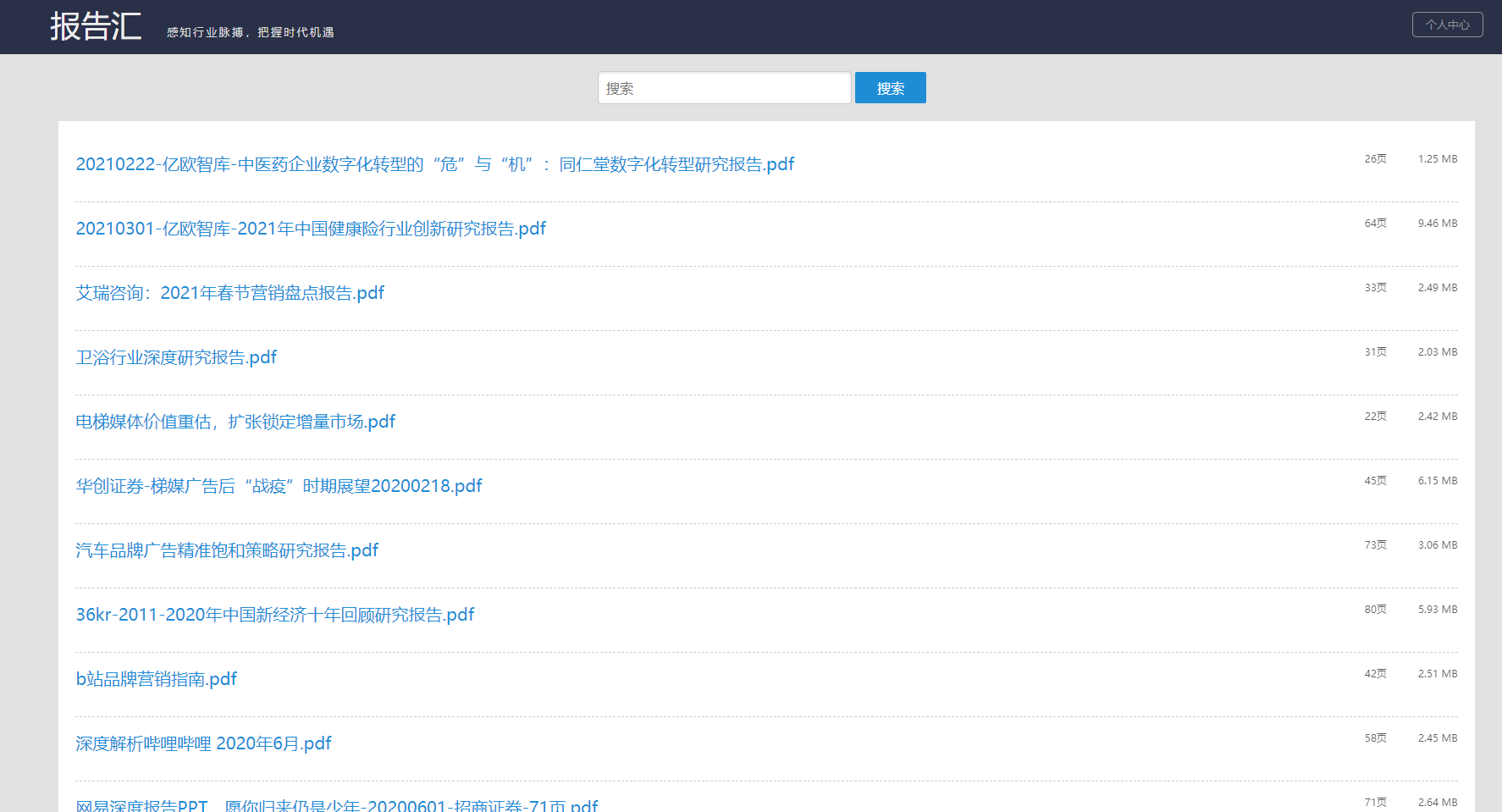1502x812 pixels.
Task: Click the 33页 page count
Action: pos(1375,288)
